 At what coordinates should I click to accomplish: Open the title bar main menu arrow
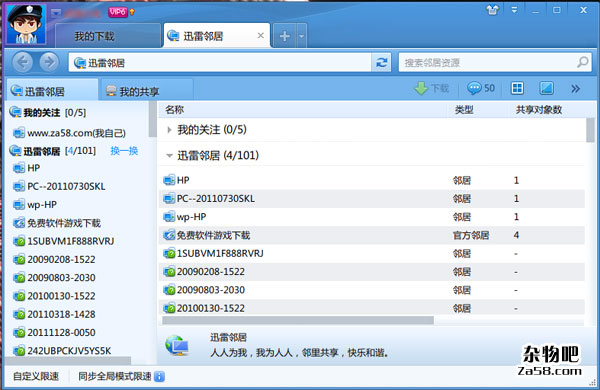click(x=514, y=10)
